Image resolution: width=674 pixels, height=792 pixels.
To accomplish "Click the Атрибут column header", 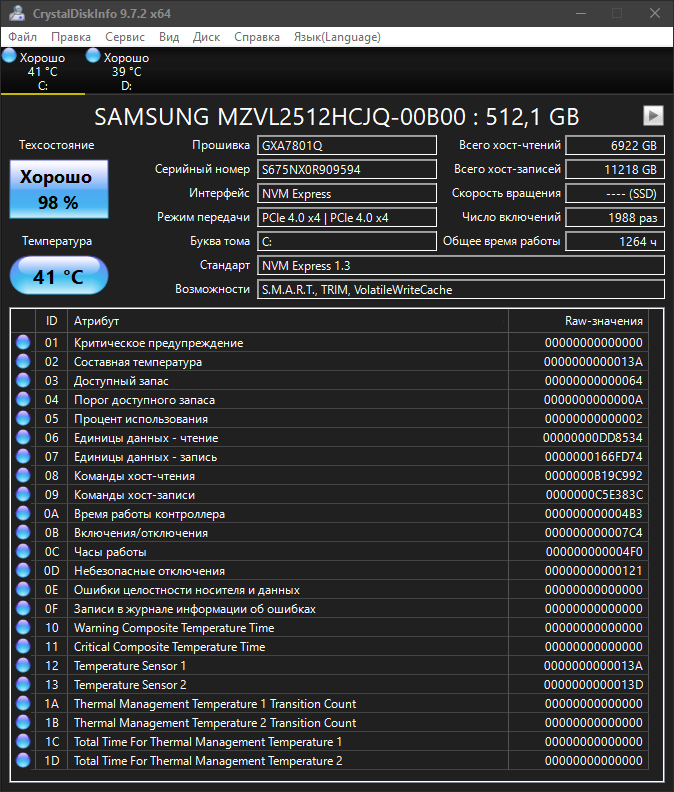I will tap(288, 321).
